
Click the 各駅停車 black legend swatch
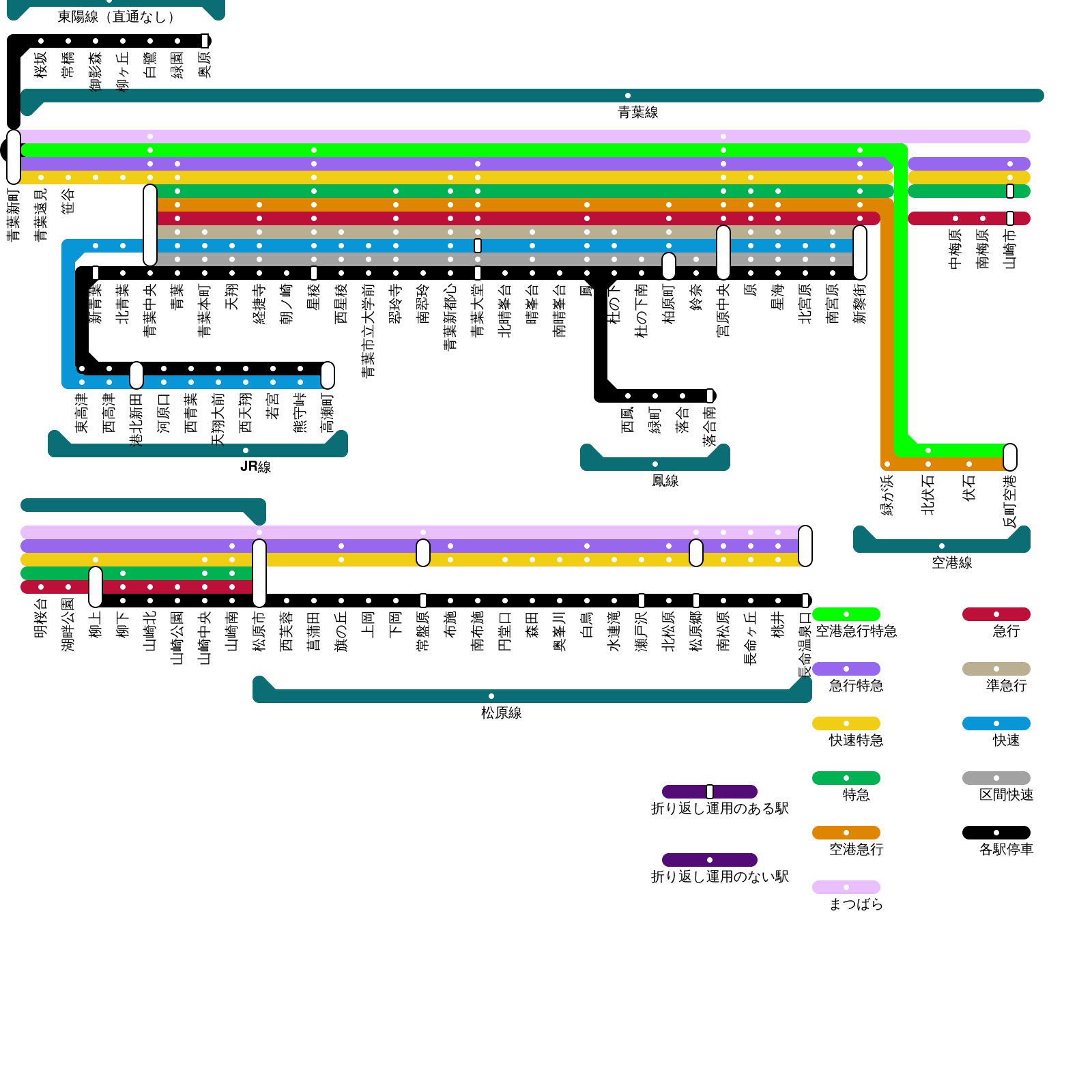tap(996, 833)
